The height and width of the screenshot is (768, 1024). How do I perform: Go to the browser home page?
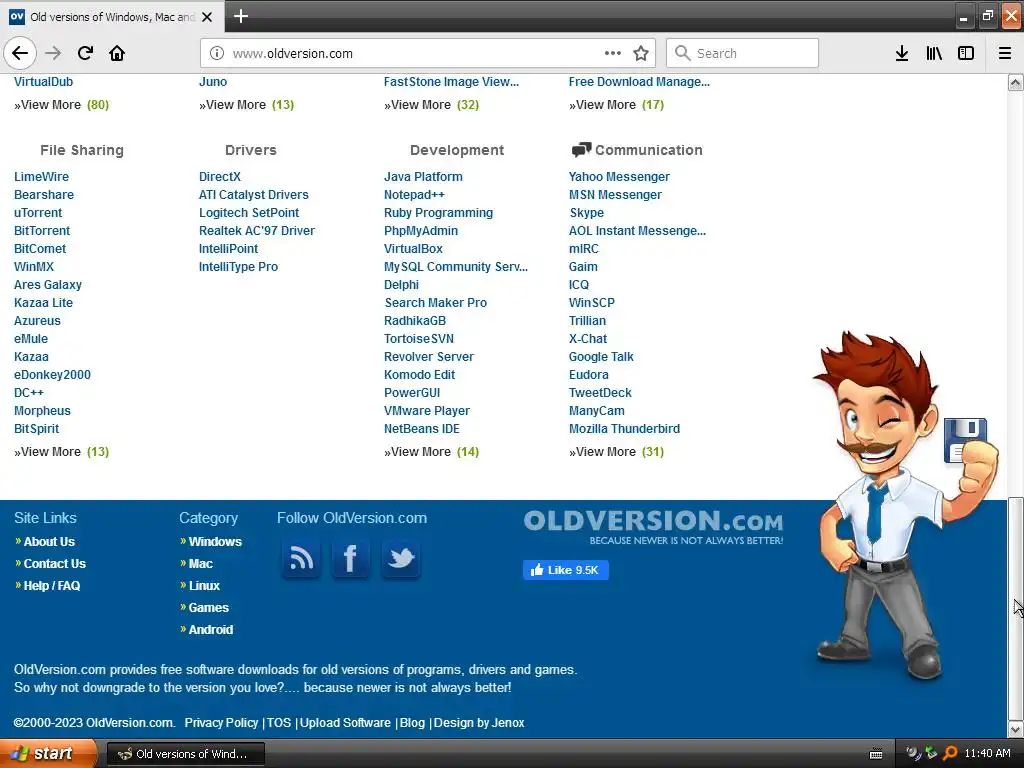(117, 53)
